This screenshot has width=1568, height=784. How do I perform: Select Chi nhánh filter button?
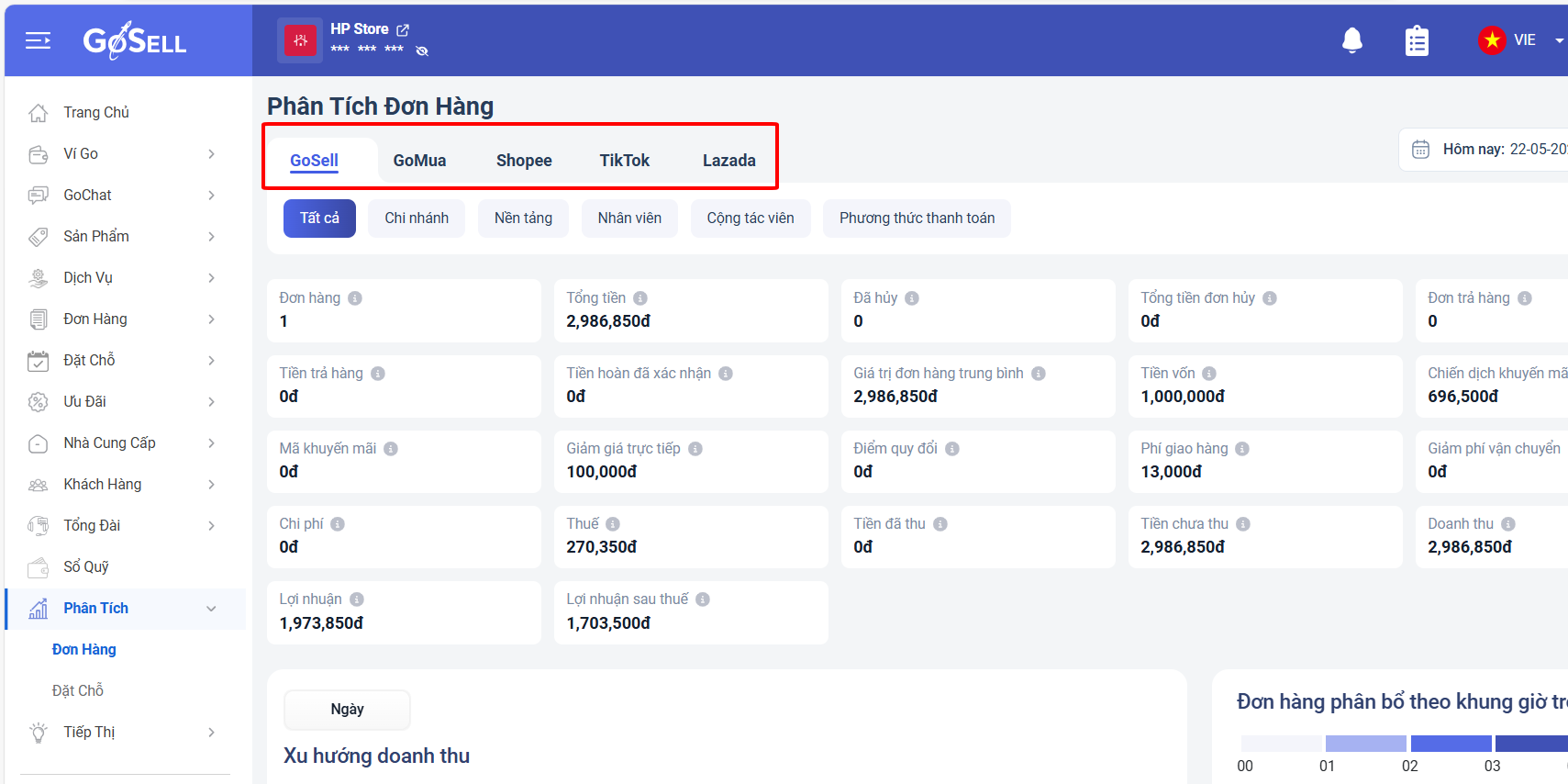[x=417, y=218]
